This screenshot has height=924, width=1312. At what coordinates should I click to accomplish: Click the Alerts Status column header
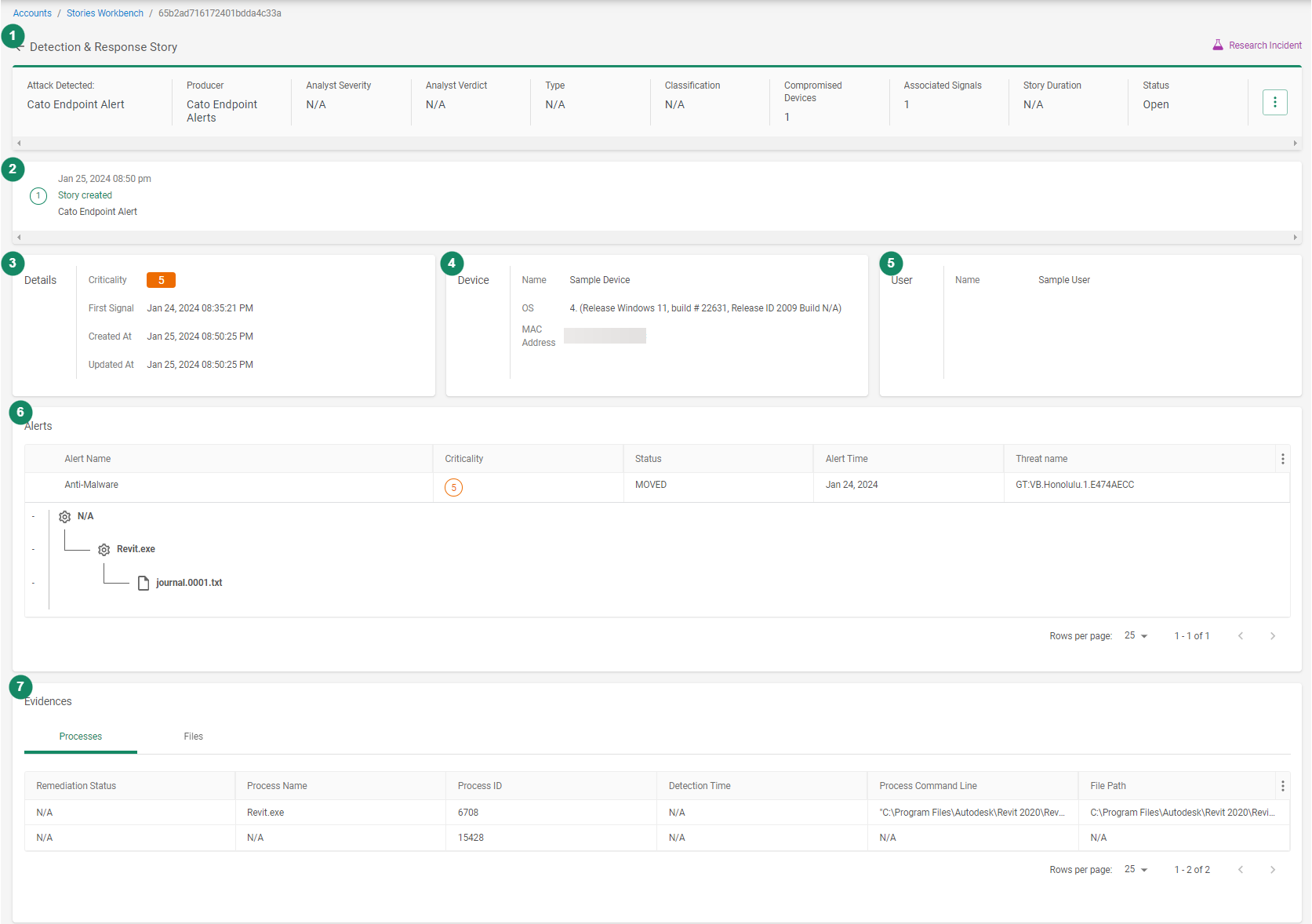click(x=648, y=459)
